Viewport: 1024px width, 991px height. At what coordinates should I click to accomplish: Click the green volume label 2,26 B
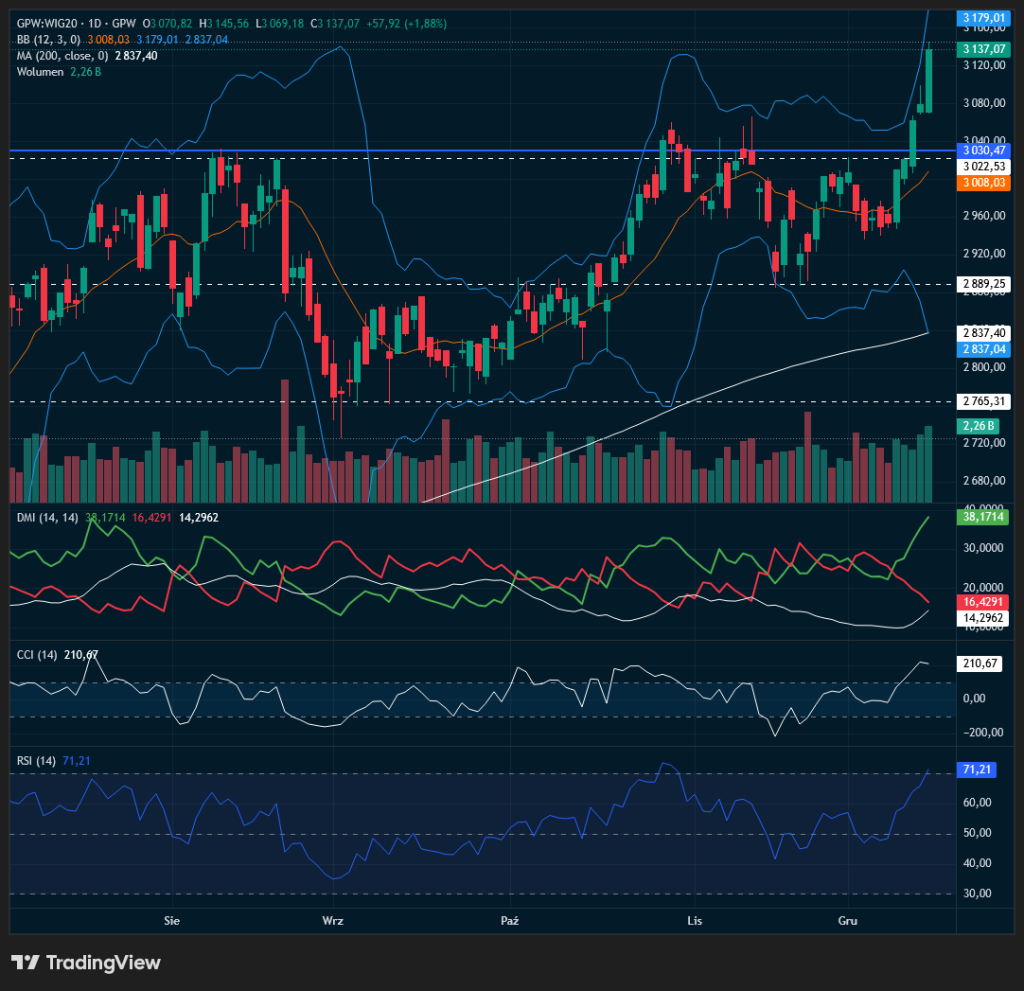point(979,426)
